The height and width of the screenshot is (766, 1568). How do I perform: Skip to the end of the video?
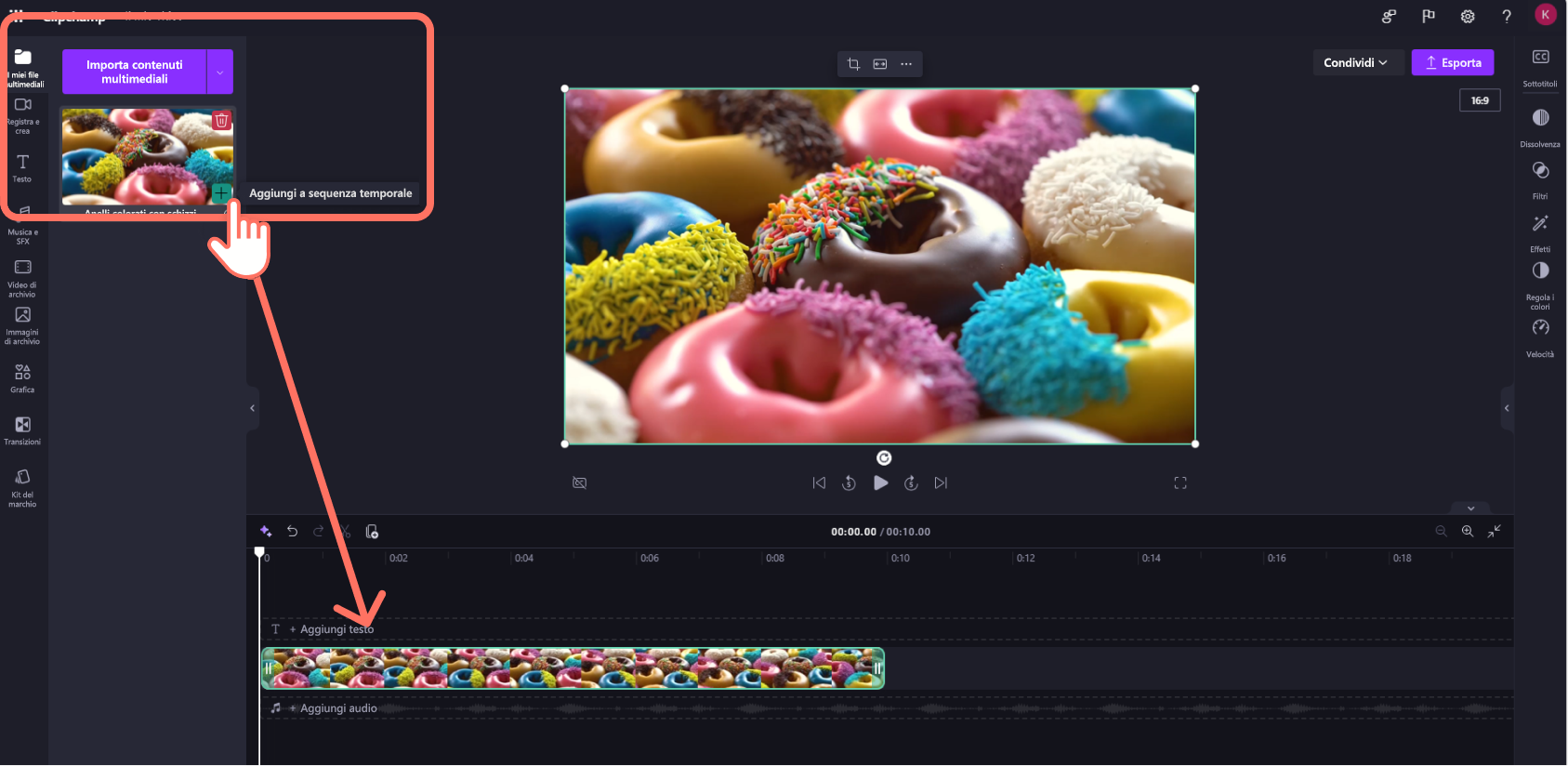click(x=941, y=482)
